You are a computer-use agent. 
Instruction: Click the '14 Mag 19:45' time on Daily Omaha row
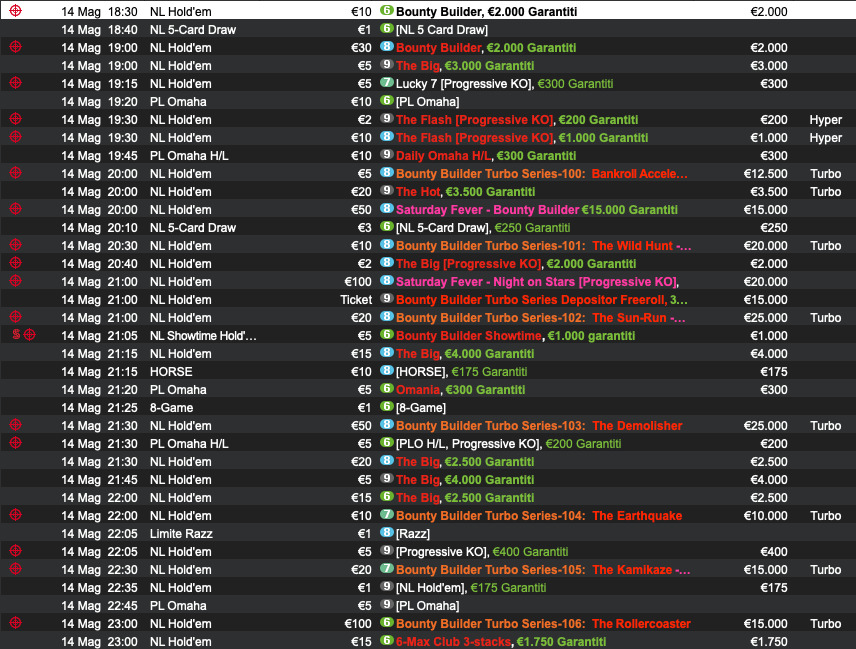coord(99,156)
